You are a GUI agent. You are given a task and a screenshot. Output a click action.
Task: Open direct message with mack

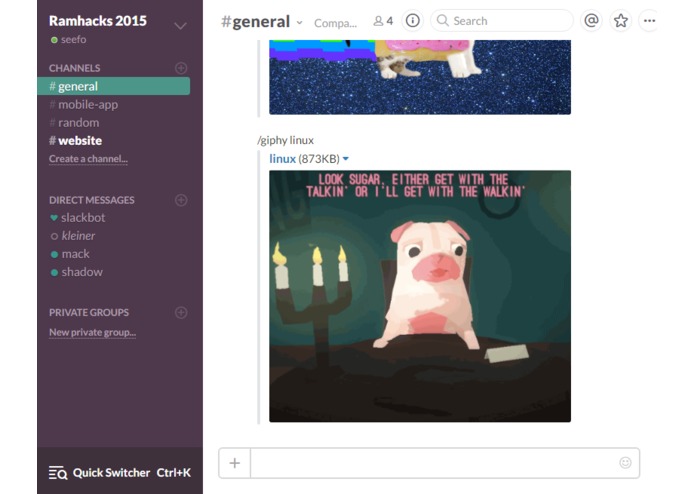coord(70,254)
